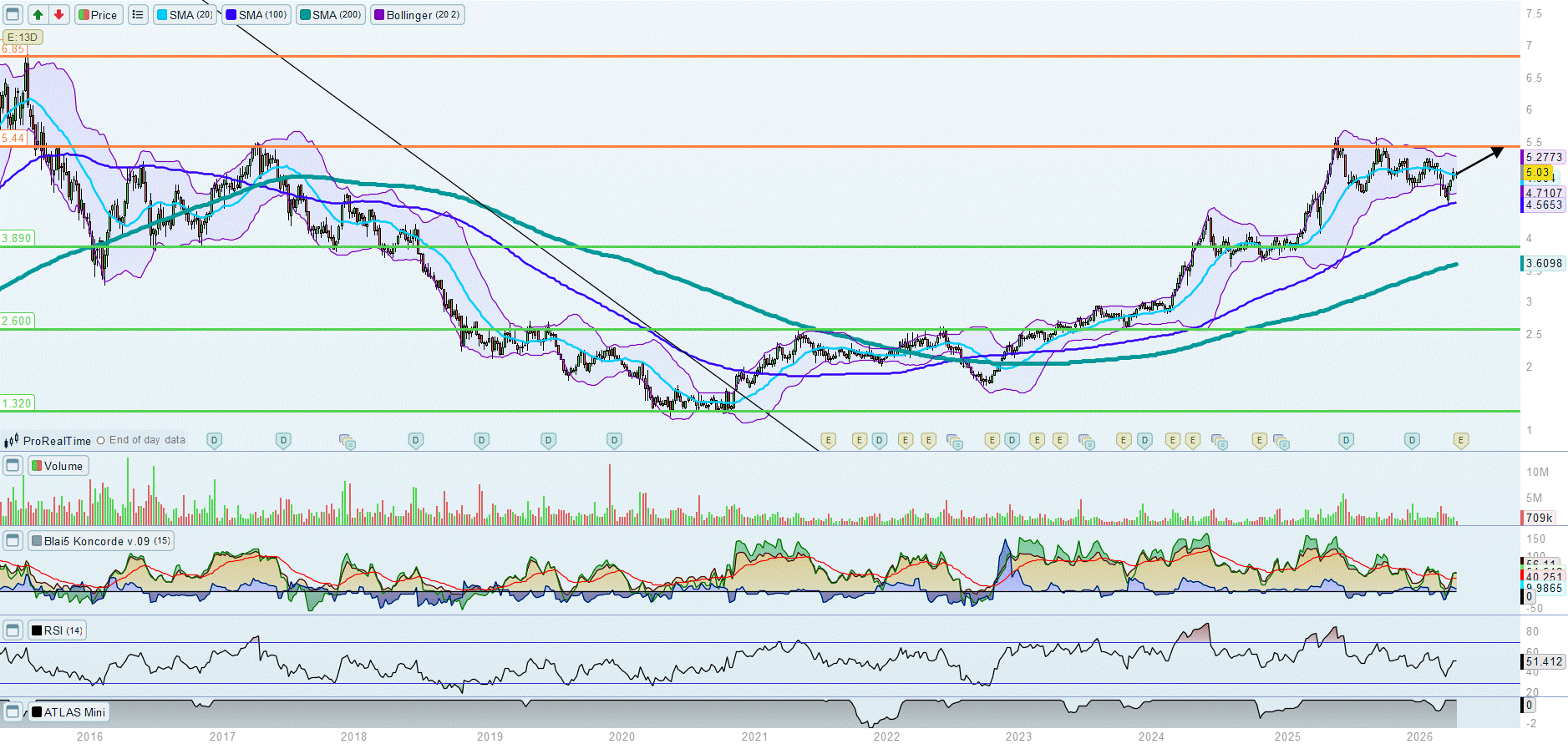
Task: Open the RSI (14) indicator label
Action: click(58, 630)
